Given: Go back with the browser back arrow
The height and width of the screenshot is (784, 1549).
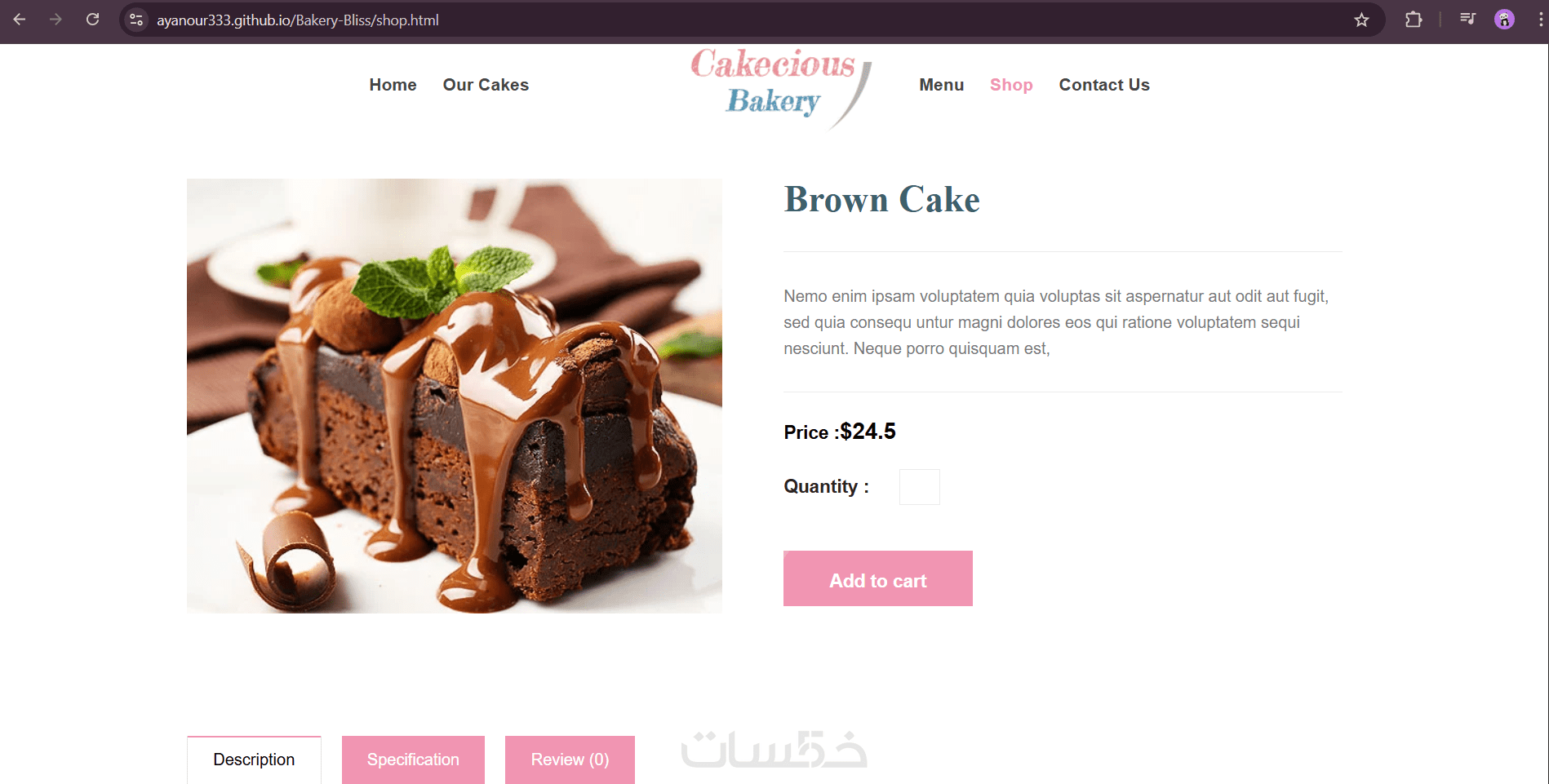Looking at the screenshot, I should coord(20,20).
